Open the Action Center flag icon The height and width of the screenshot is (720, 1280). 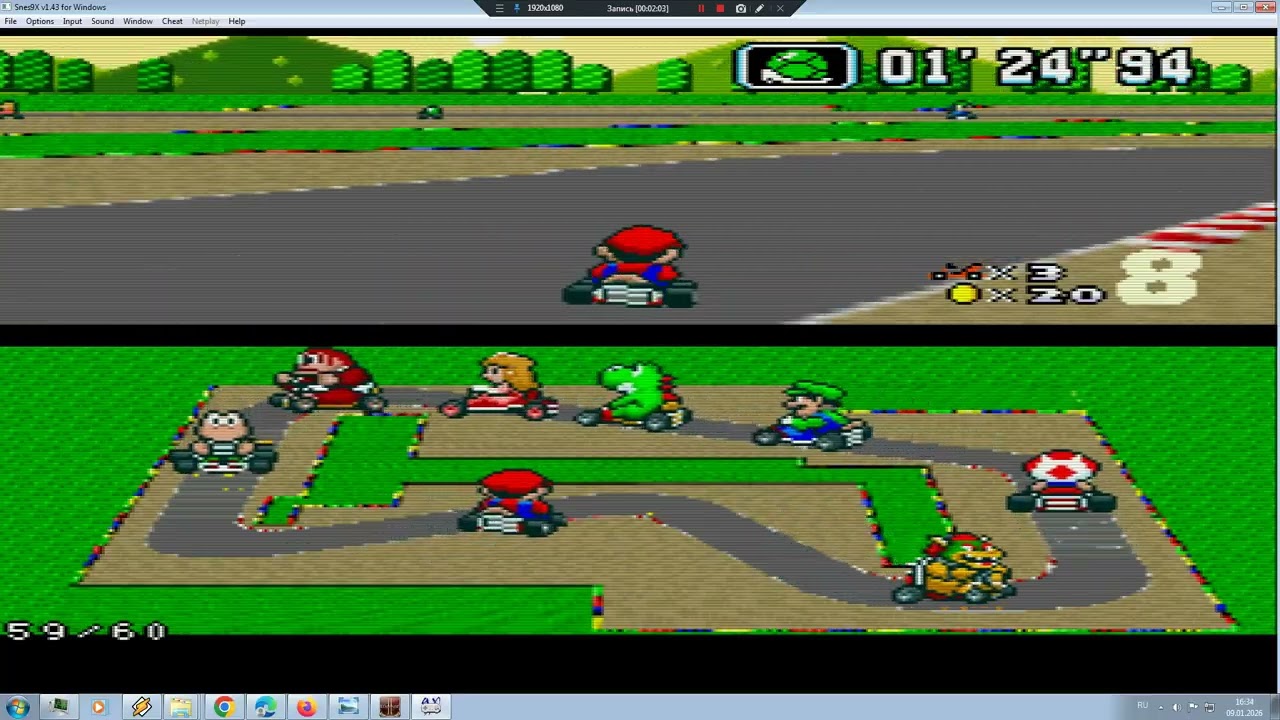coord(1193,707)
